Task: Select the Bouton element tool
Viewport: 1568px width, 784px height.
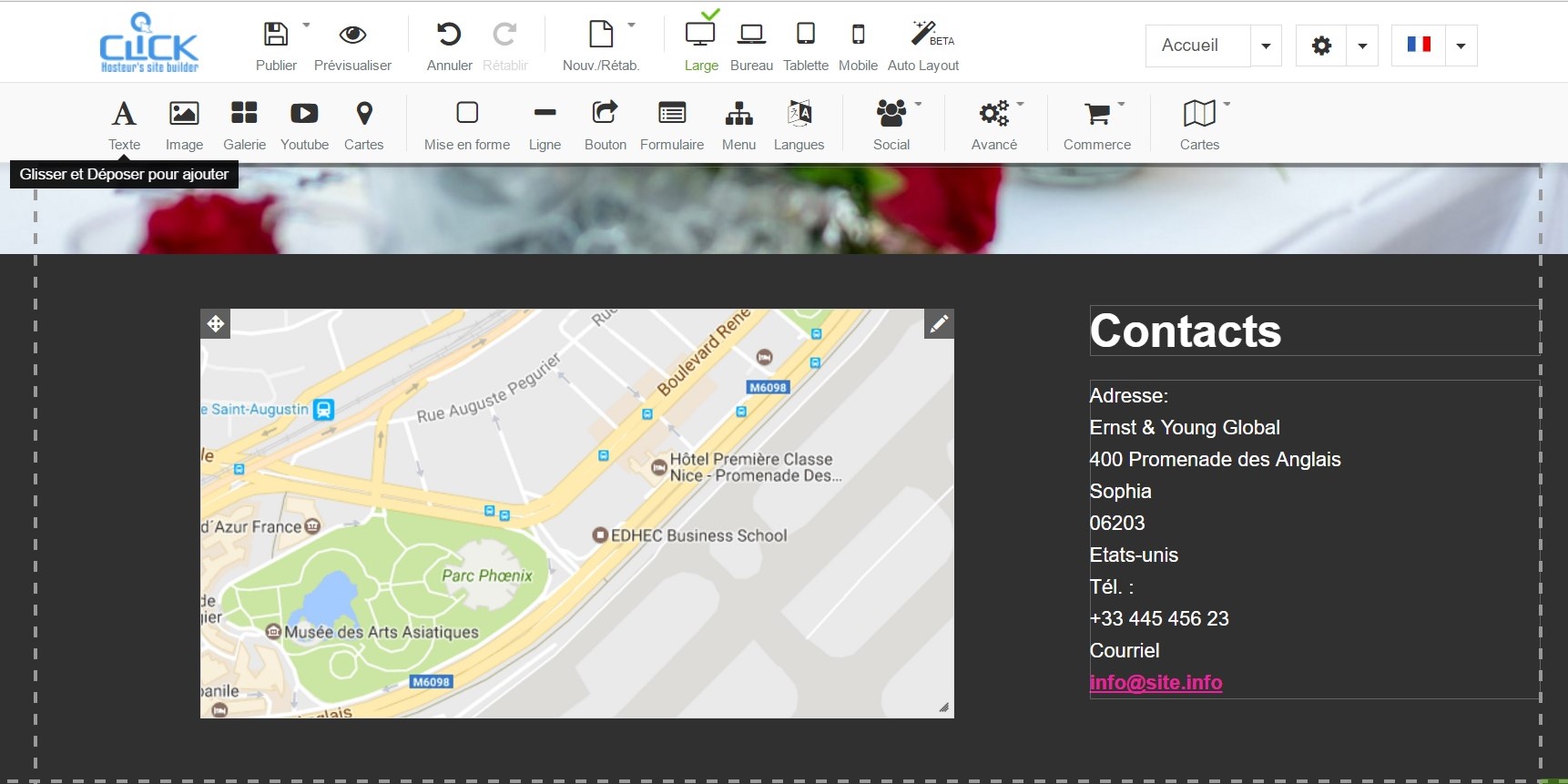Action: 606,125
